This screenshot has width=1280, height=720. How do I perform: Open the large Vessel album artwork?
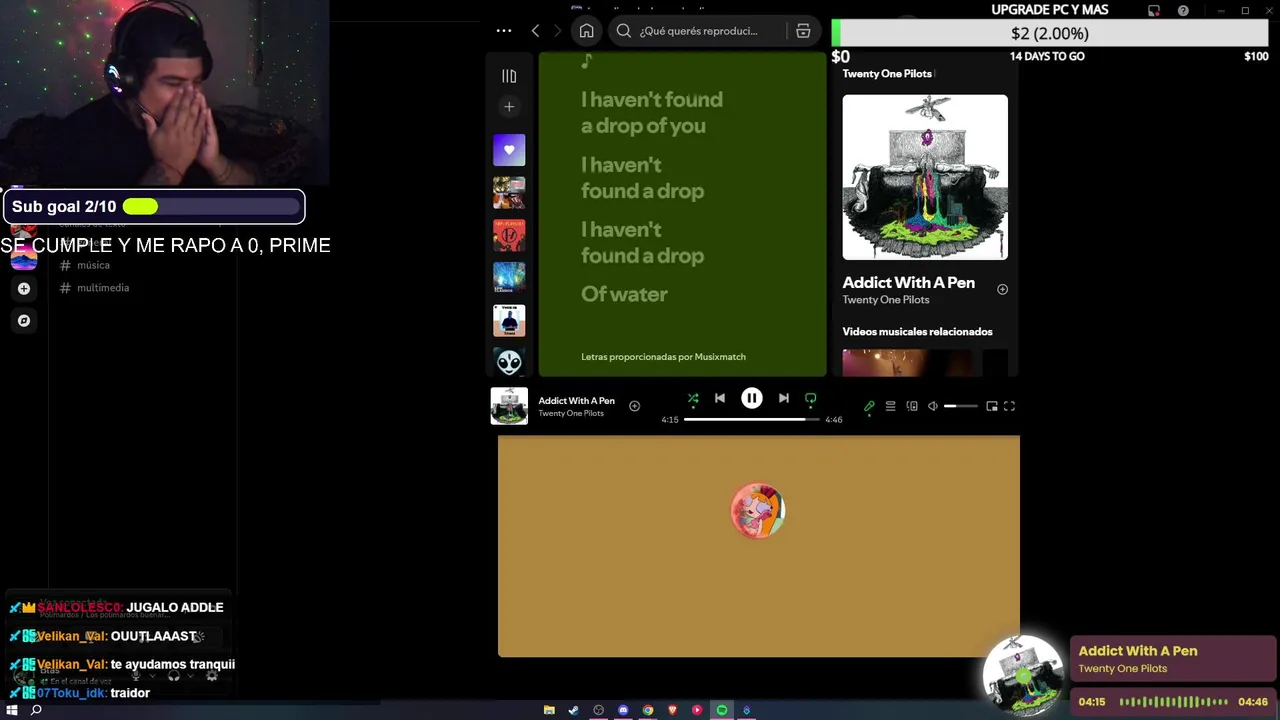point(925,177)
